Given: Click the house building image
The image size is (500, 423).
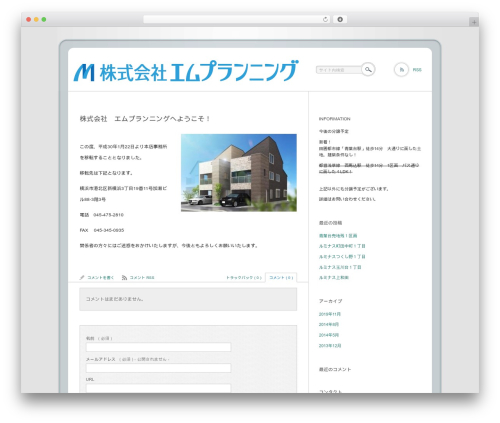Looking at the screenshot, I should (x=239, y=173).
